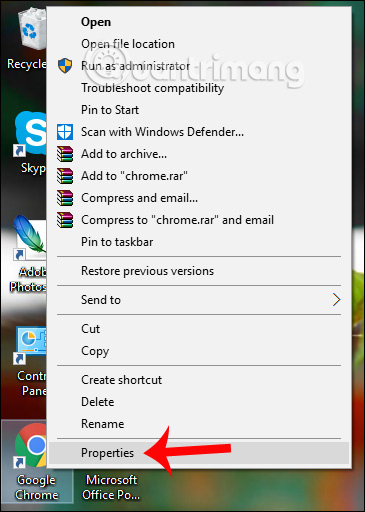Click WinRAR icon beside Compress to "chrome.rar" and email

click(65, 220)
